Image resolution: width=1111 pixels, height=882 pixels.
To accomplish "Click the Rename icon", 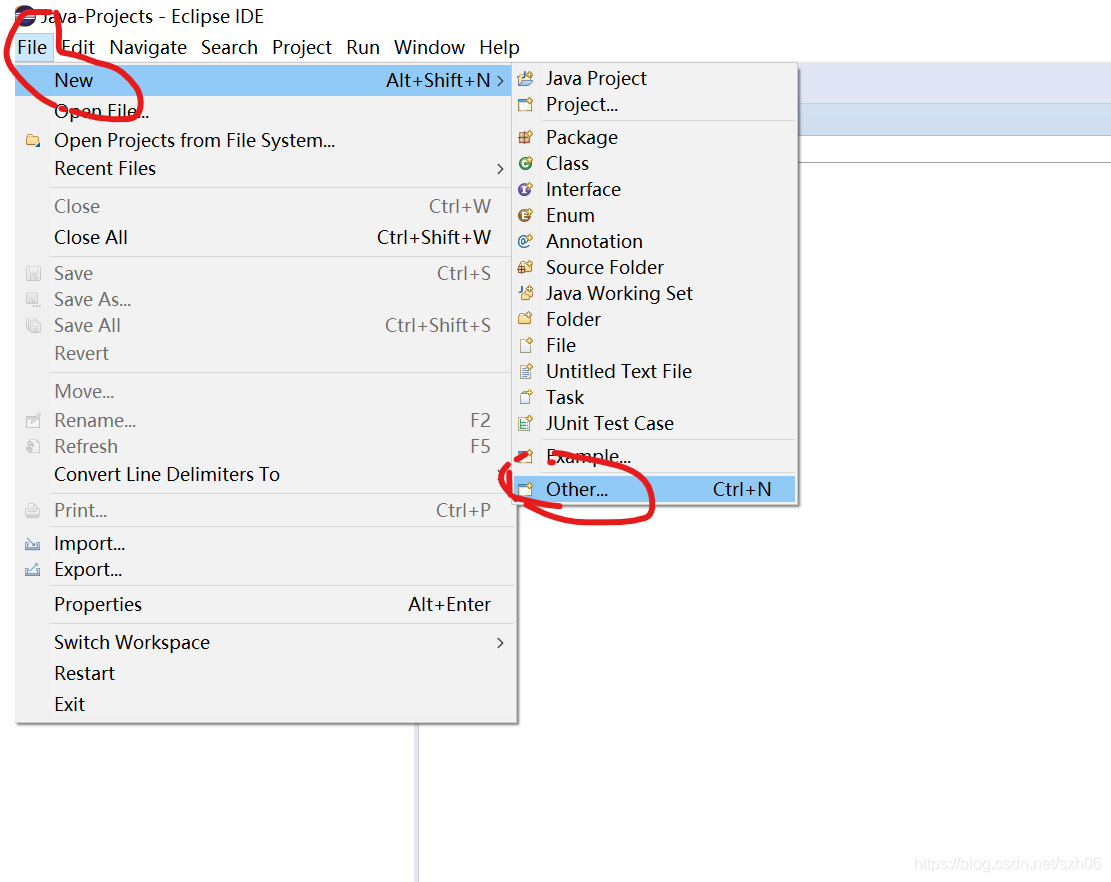I will (x=33, y=421).
